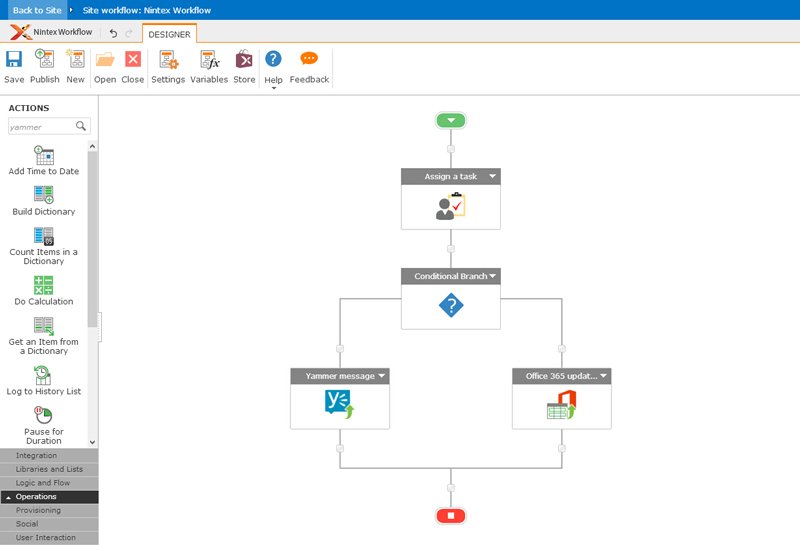Undo the last action
Image resolution: width=800 pixels, height=545 pixels.
click(113, 34)
